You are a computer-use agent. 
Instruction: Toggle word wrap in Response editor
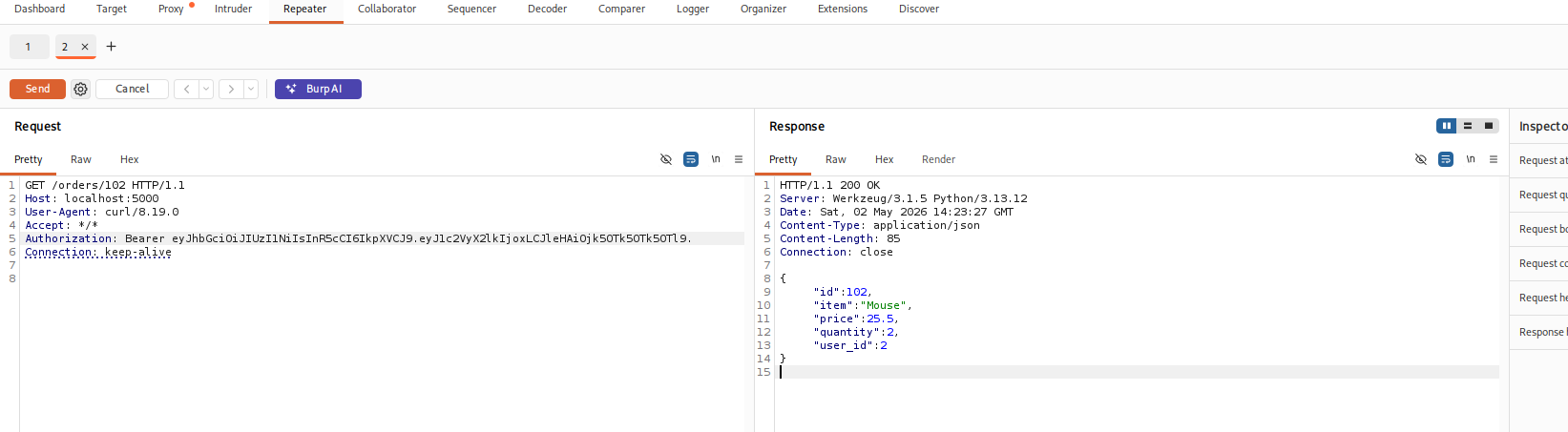(x=1446, y=159)
